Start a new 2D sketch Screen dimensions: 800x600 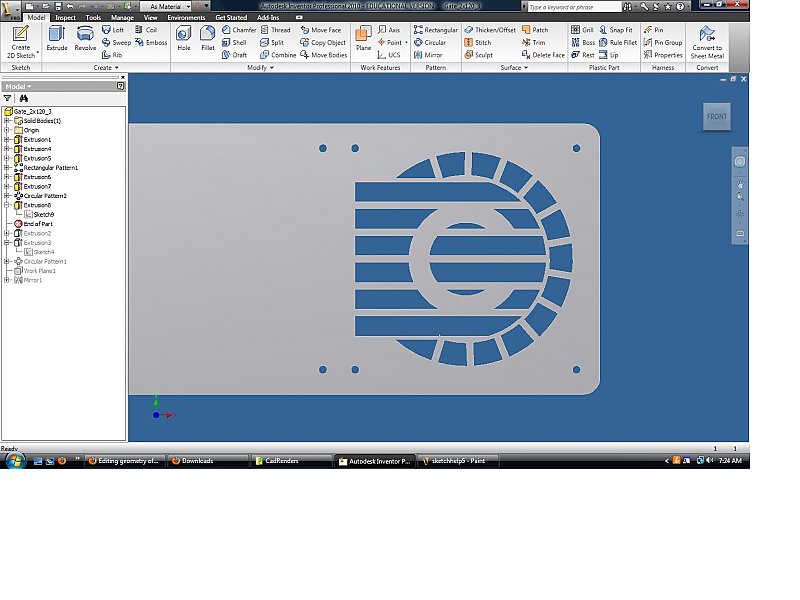(x=21, y=42)
